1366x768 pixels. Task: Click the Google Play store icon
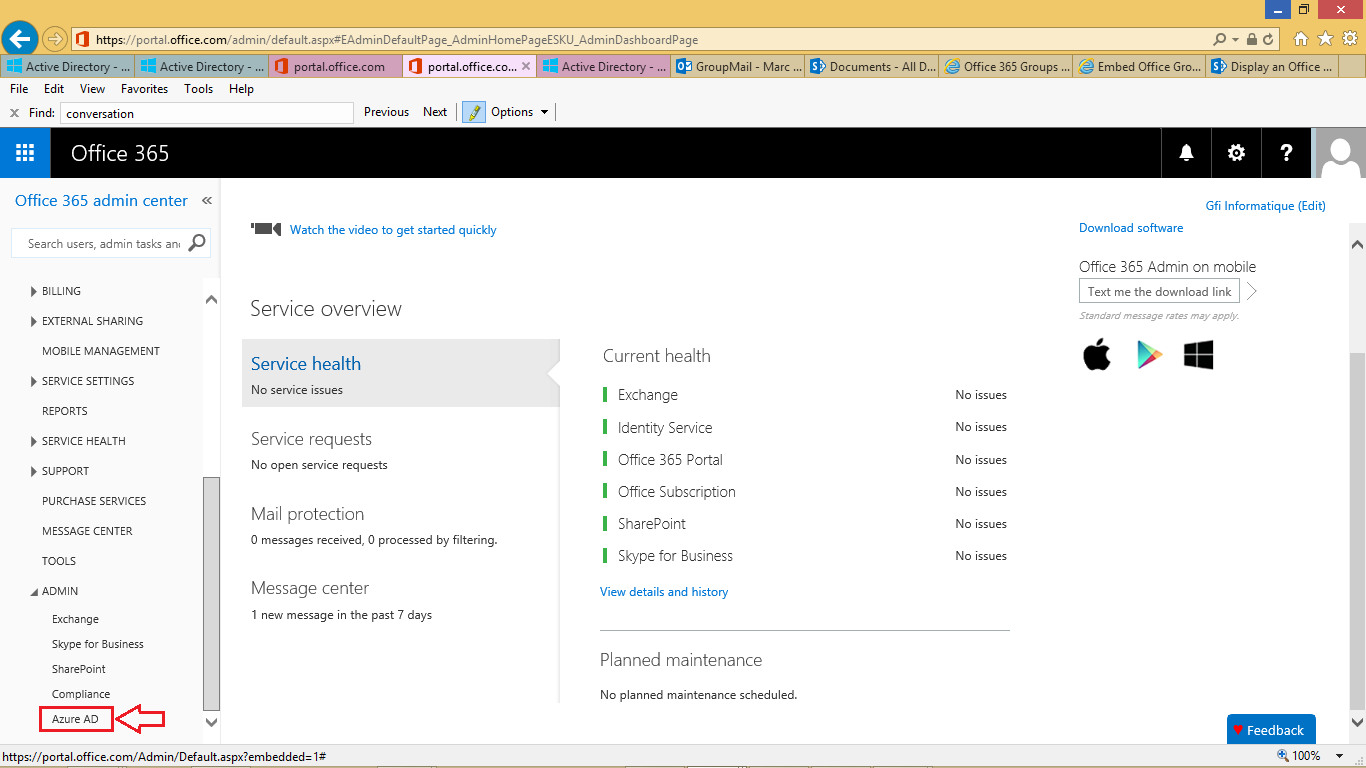pyautogui.click(x=1149, y=355)
